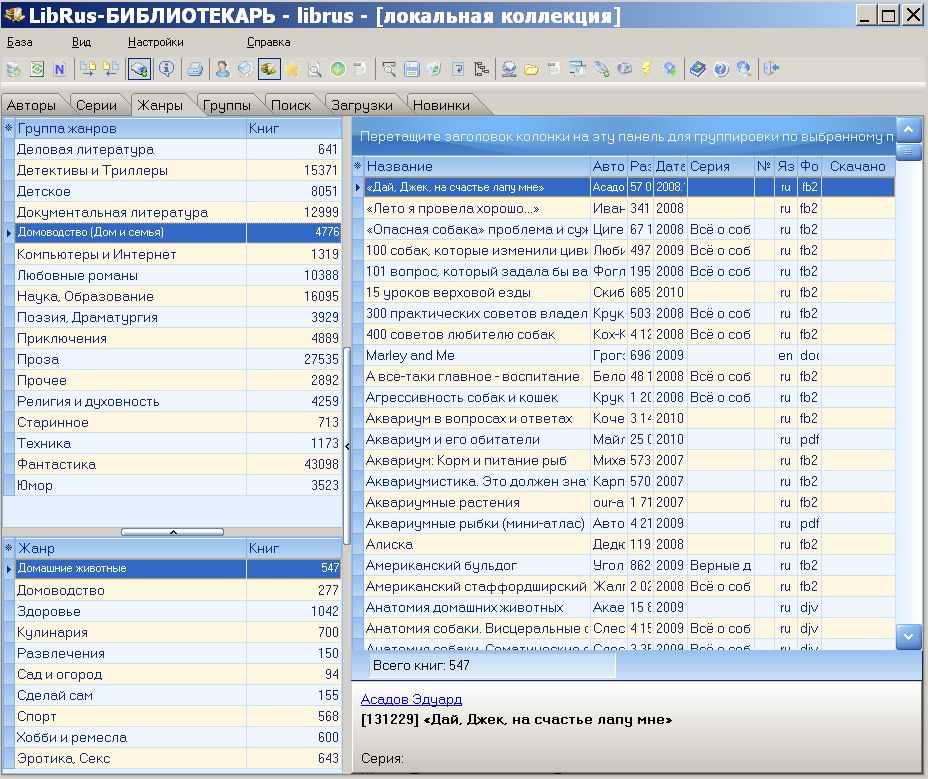Click the floppy disk save icon
The width and height of the screenshot is (928, 779).
(410, 69)
